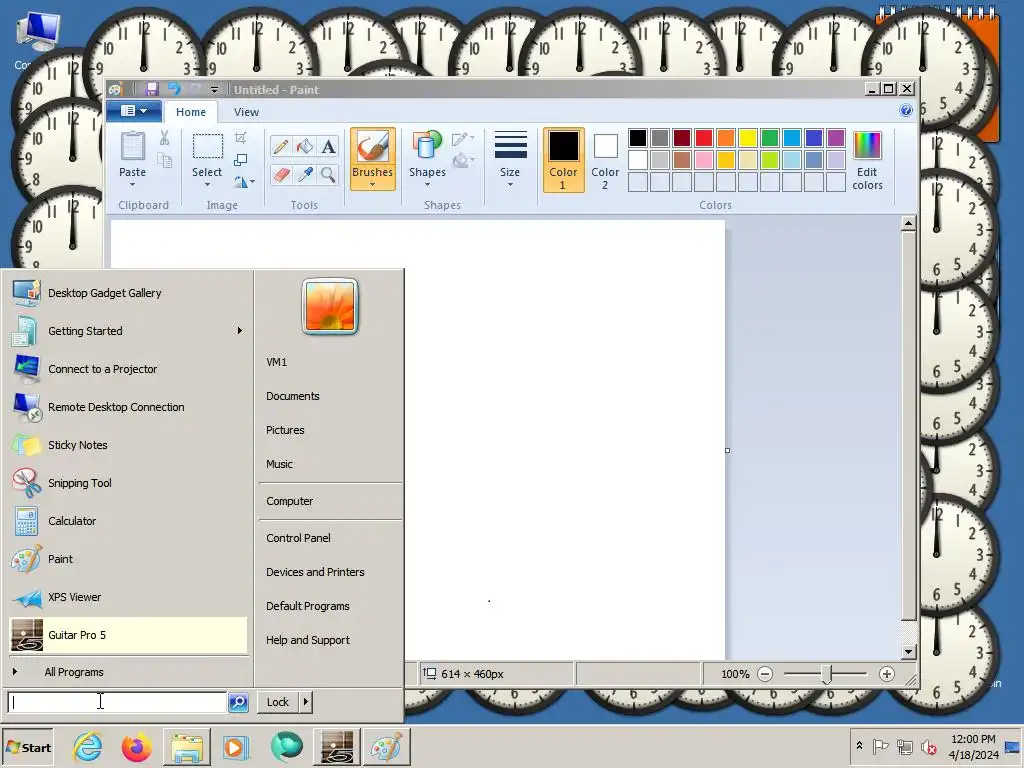Pick the Color picker eyedropper tool

[x=304, y=174]
